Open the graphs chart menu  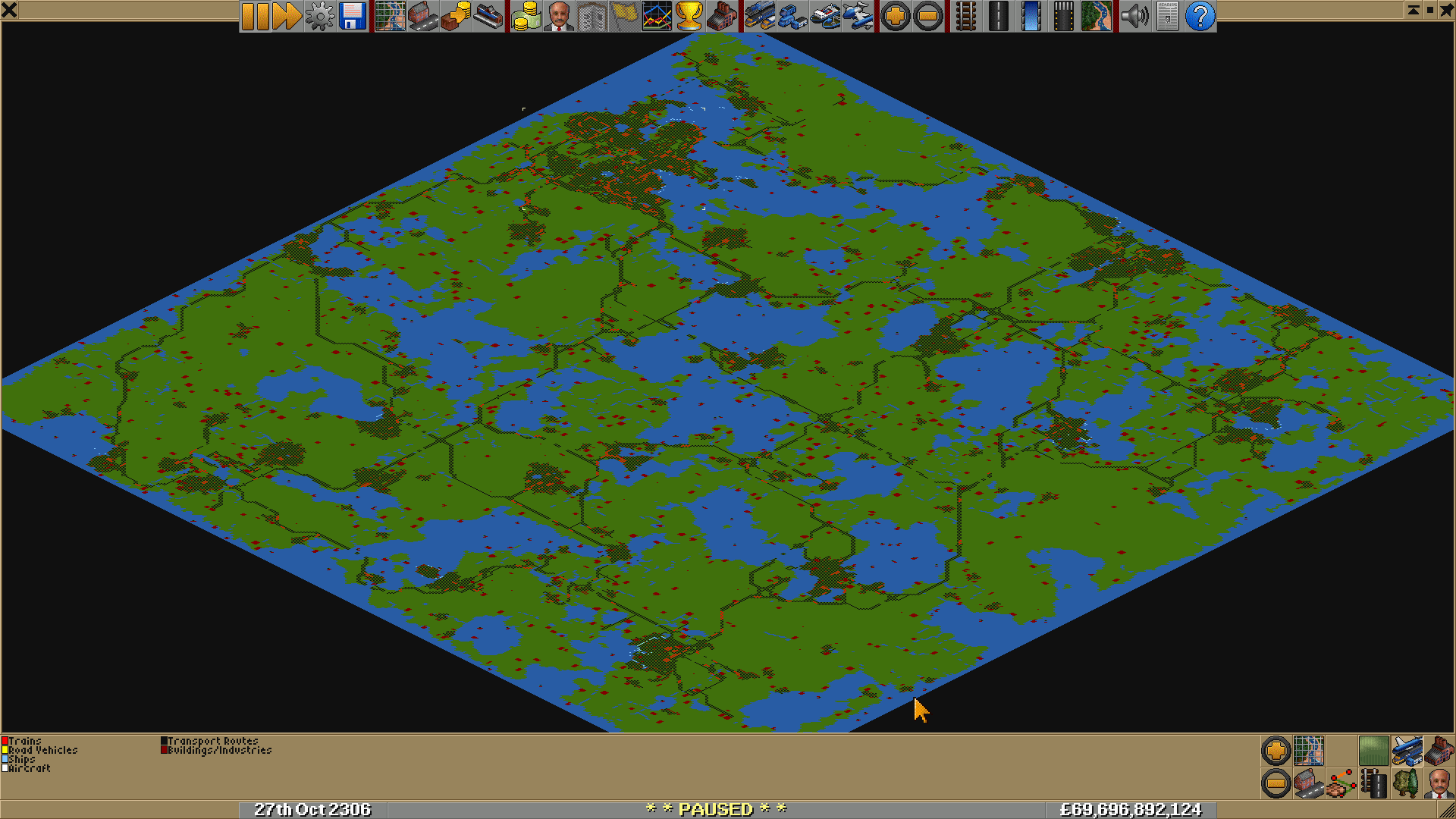coord(657,16)
